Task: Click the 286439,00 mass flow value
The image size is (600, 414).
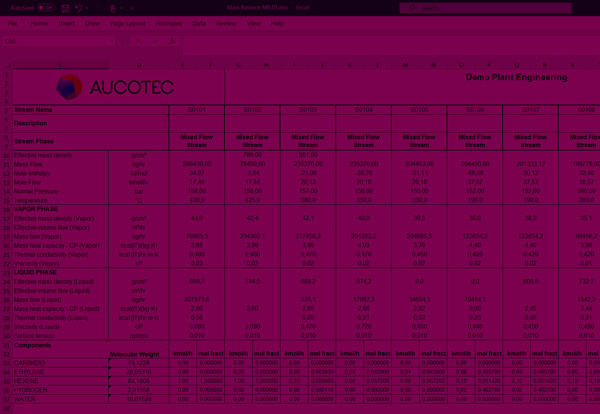Action: point(197,164)
